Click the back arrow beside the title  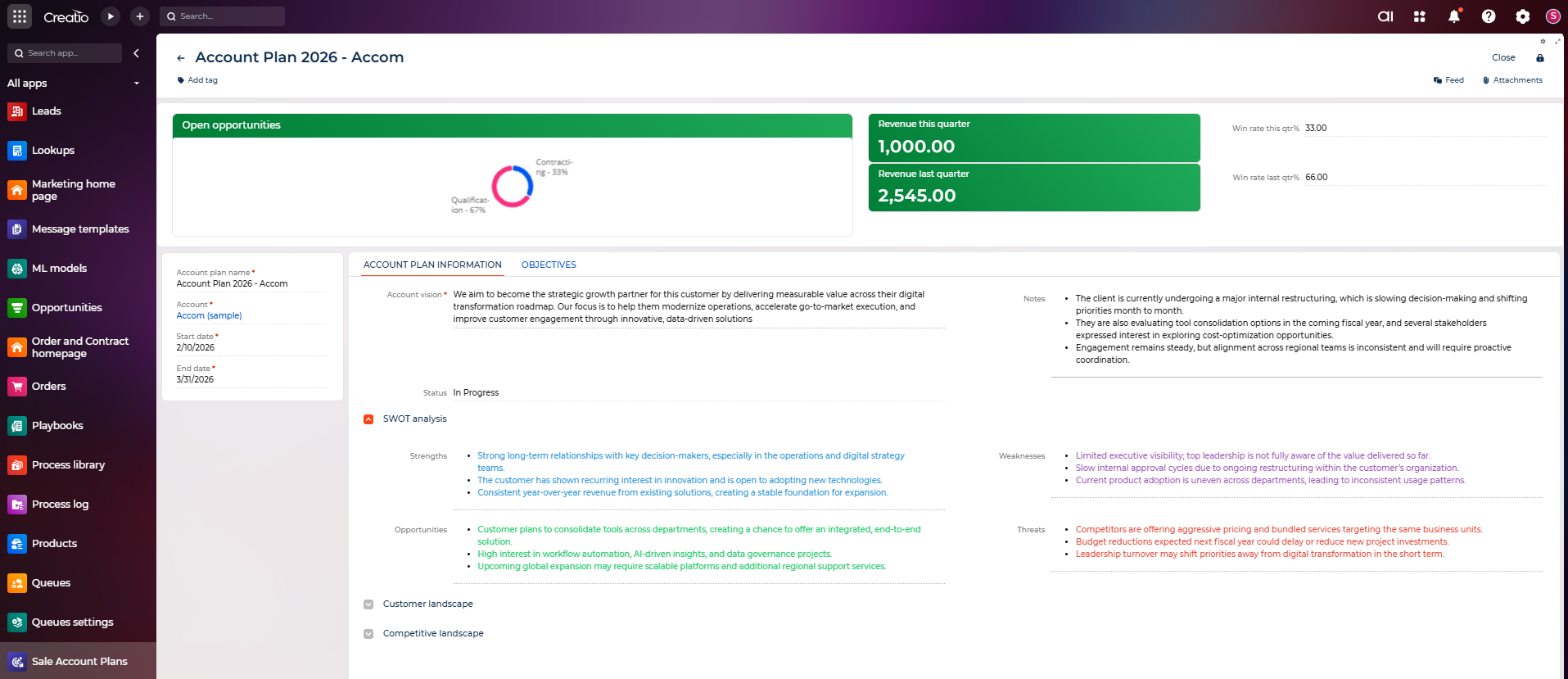[181, 58]
